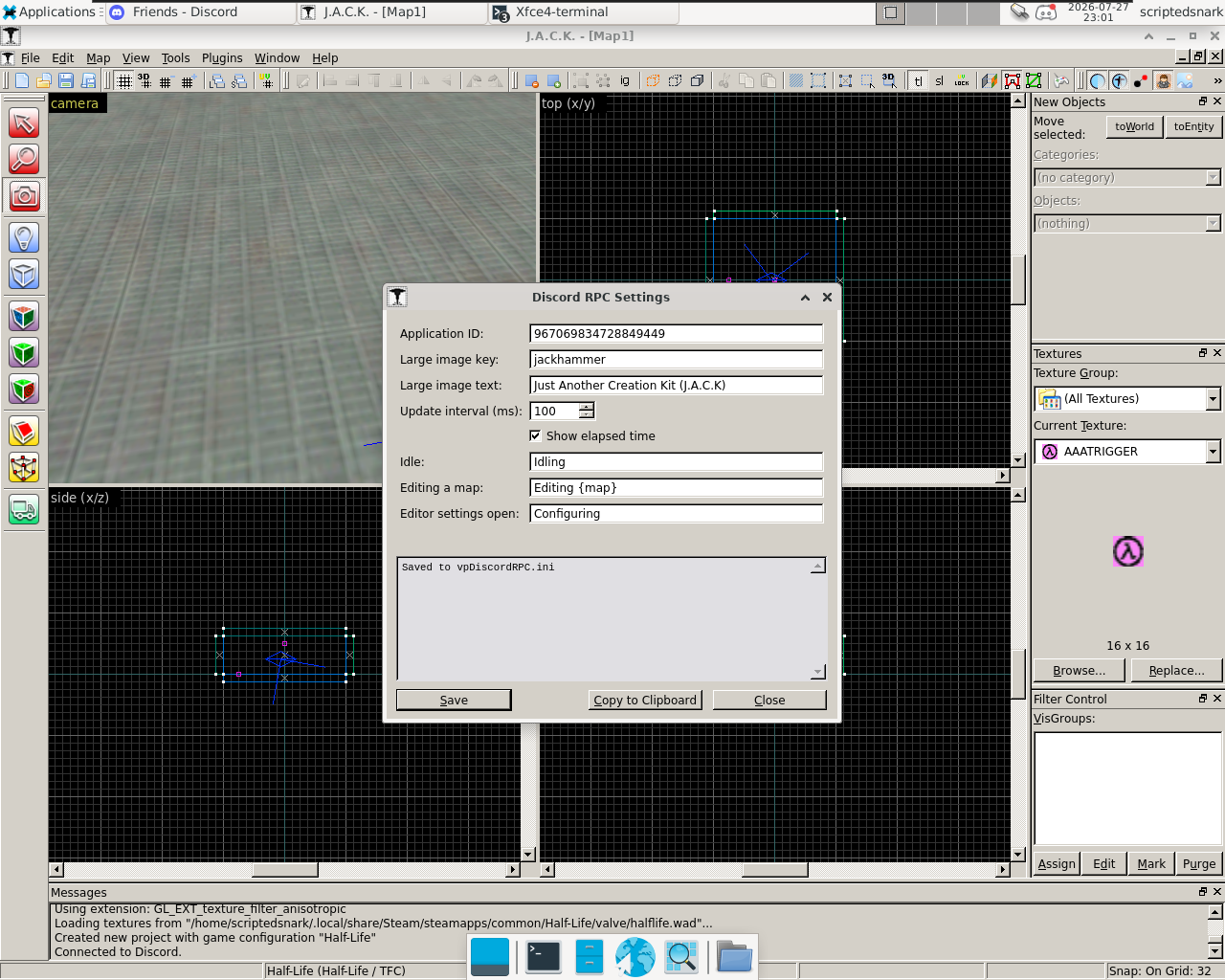Image resolution: width=1225 pixels, height=980 pixels.
Task: Click the toEntity button
Action: tap(1193, 126)
